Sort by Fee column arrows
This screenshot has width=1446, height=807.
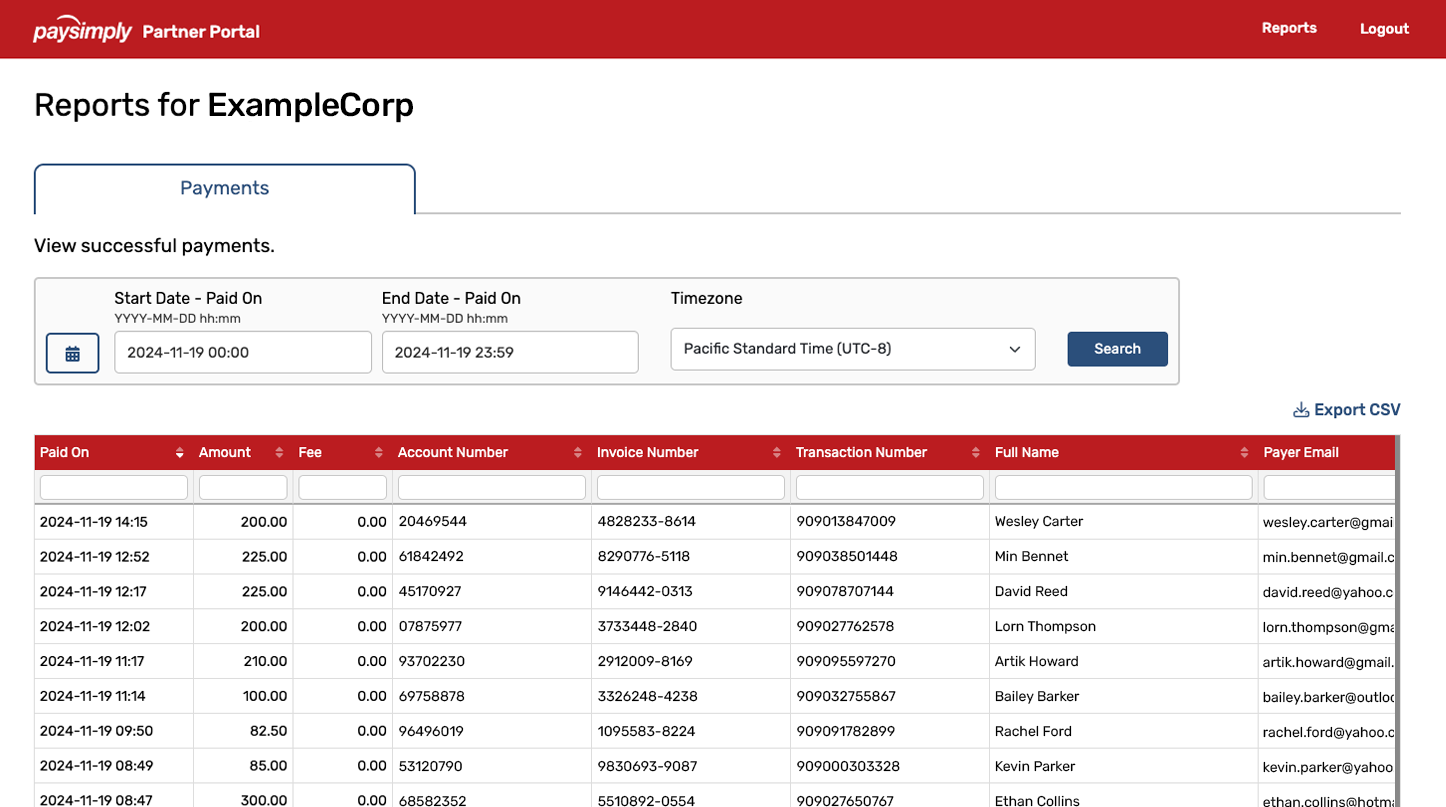pyautogui.click(x=379, y=453)
